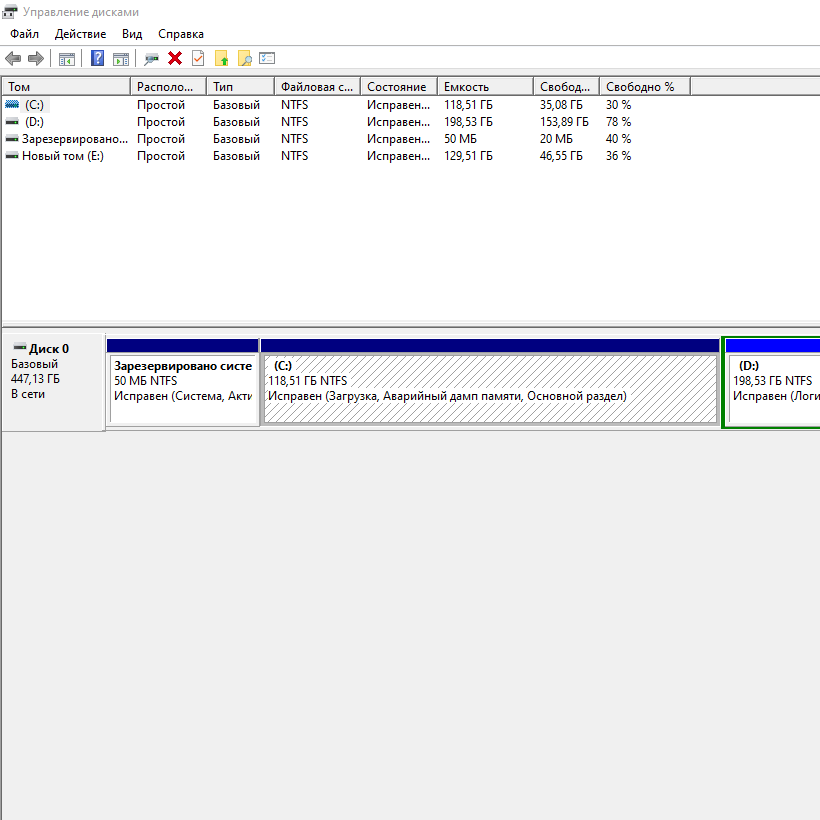The height and width of the screenshot is (820, 820).
Task: Click the 40 % free cell
Action: point(619,139)
